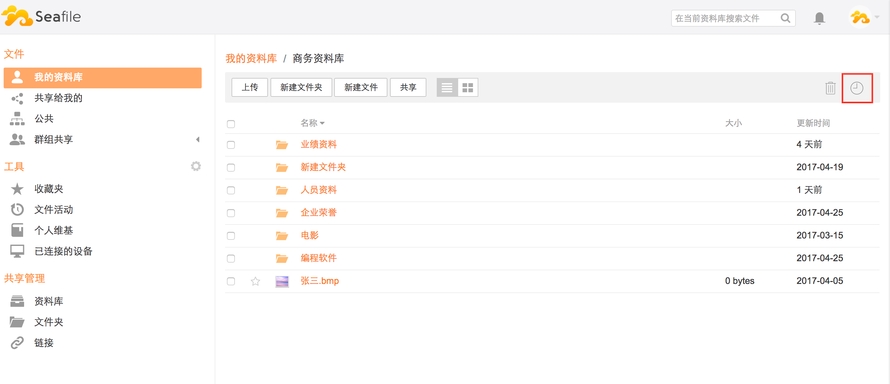
Task: Click the 张三.bmp image thumbnail
Action: click(282, 281)
